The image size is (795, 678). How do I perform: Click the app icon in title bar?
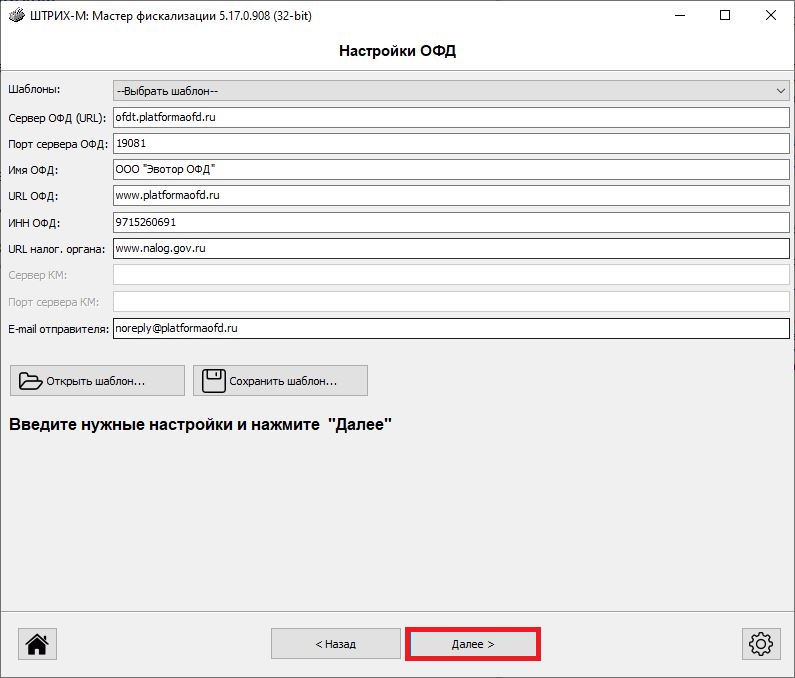[16, 16]
